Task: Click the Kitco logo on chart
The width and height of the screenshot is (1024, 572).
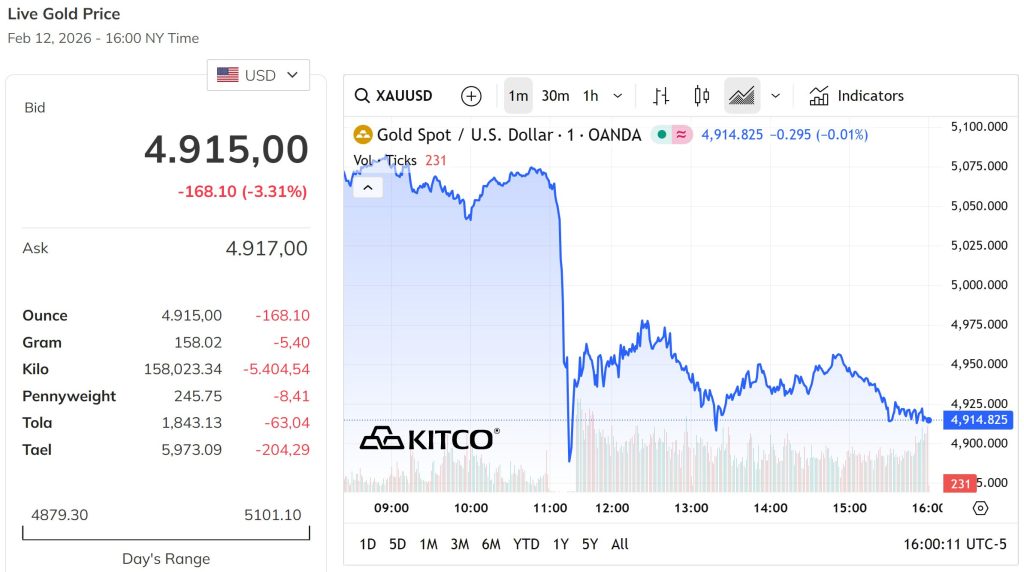Action: click(x=429, y=438)
